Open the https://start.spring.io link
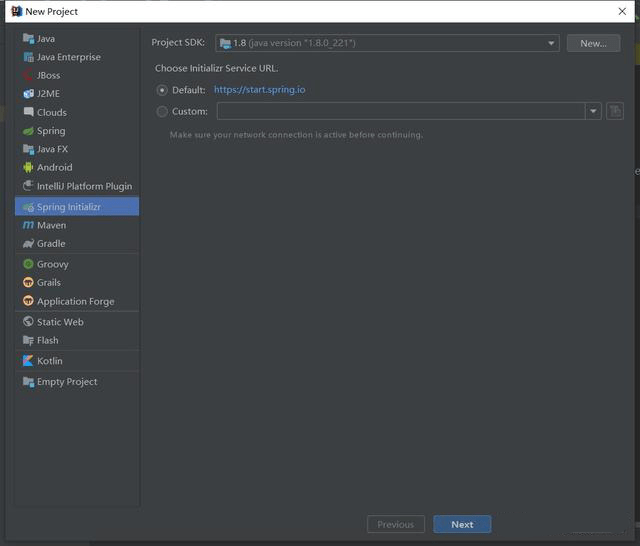The width and height of the screenshot is (640, 546). (x=259, y=90)
